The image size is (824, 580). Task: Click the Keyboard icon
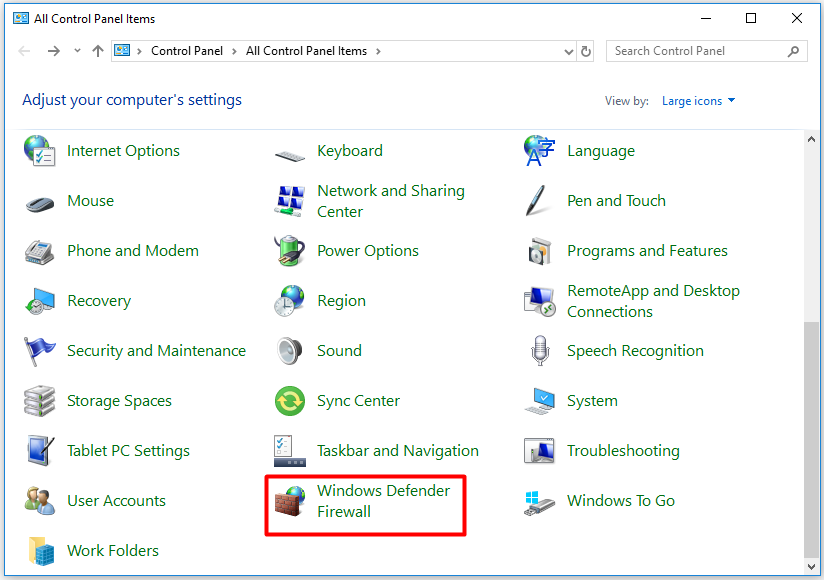click(x=290, y=156)
